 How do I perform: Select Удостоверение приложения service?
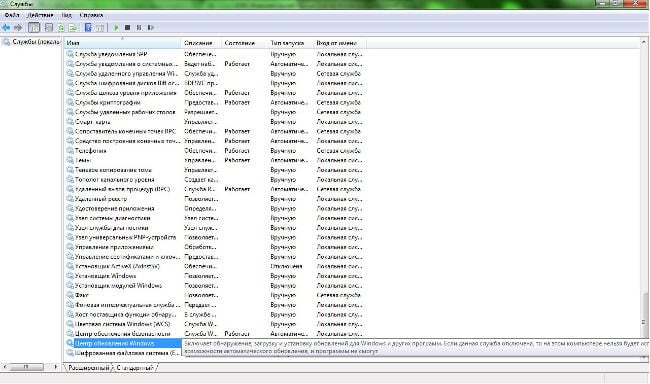pyautogui.click(x=215, y=208)
